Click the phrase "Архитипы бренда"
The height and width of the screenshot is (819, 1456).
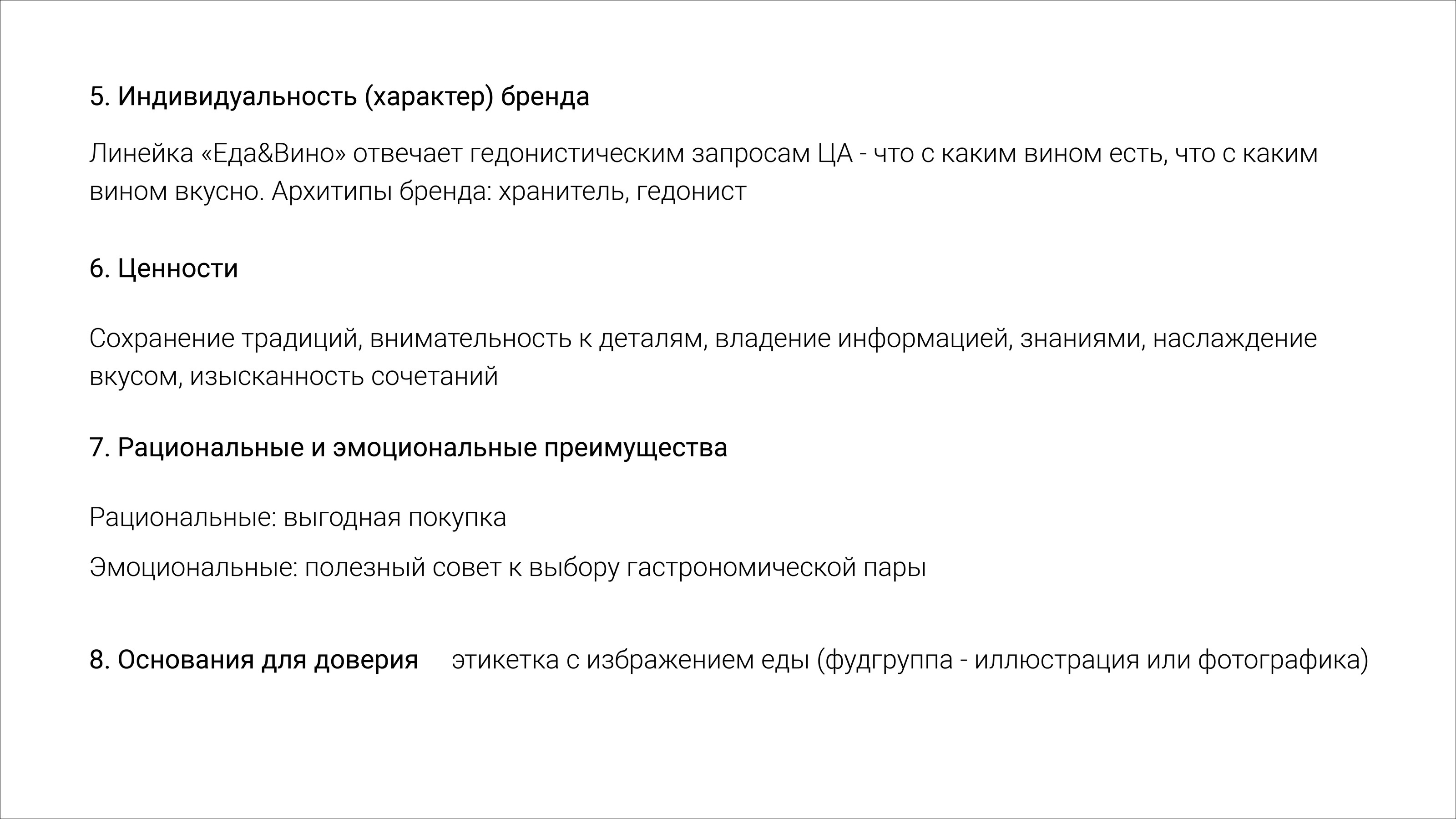pos(380,192)
